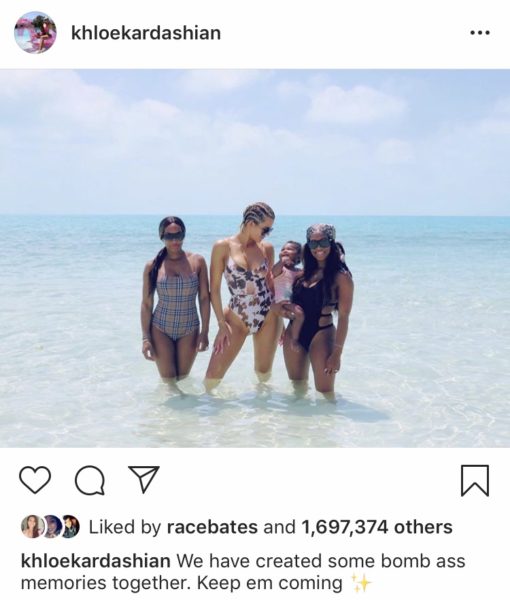The height and width of the screenshot is (600, 510).
Task: Tap the middle liker avatar beside Liked by
Action: coord(51,527)
